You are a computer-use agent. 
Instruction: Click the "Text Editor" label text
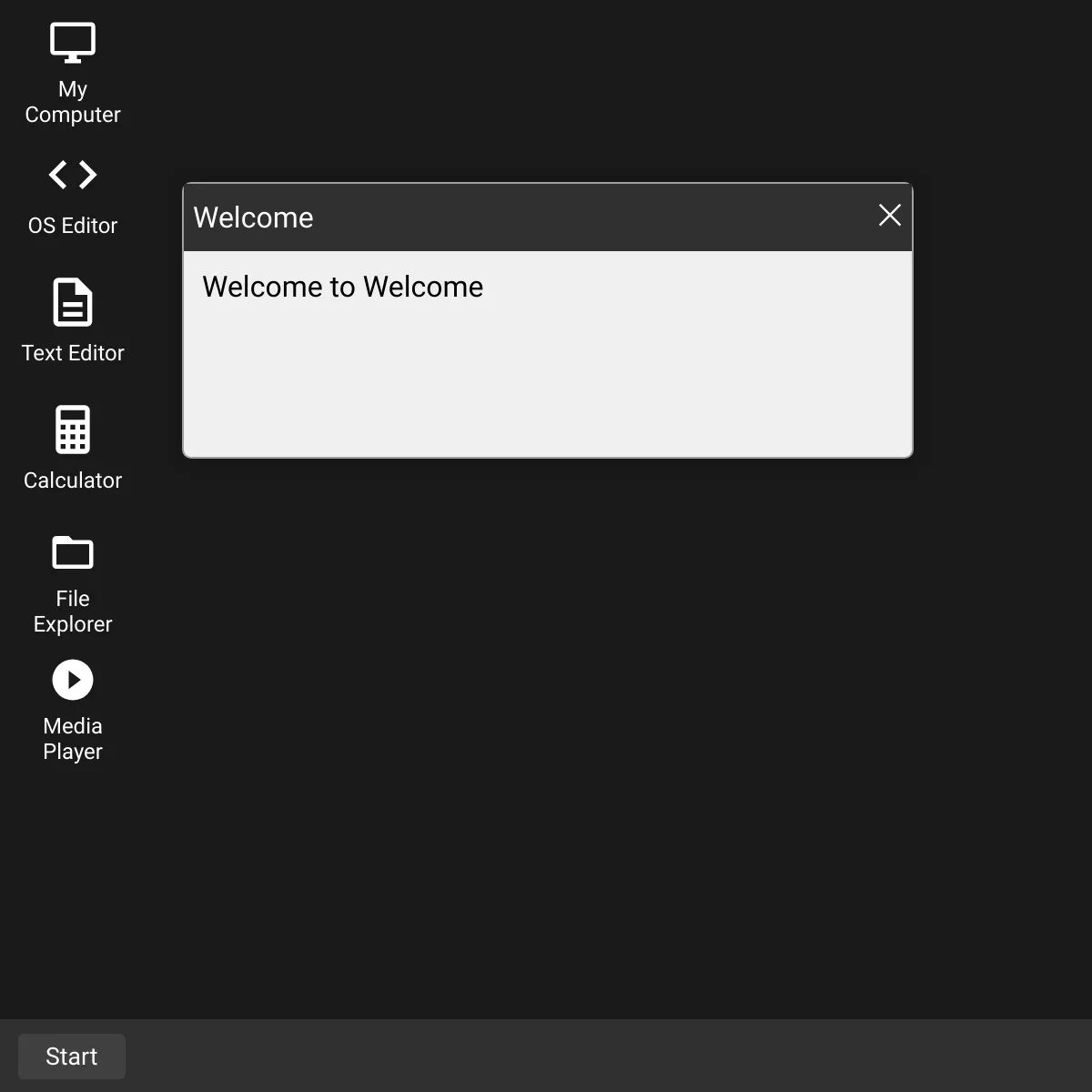[73, 353]
